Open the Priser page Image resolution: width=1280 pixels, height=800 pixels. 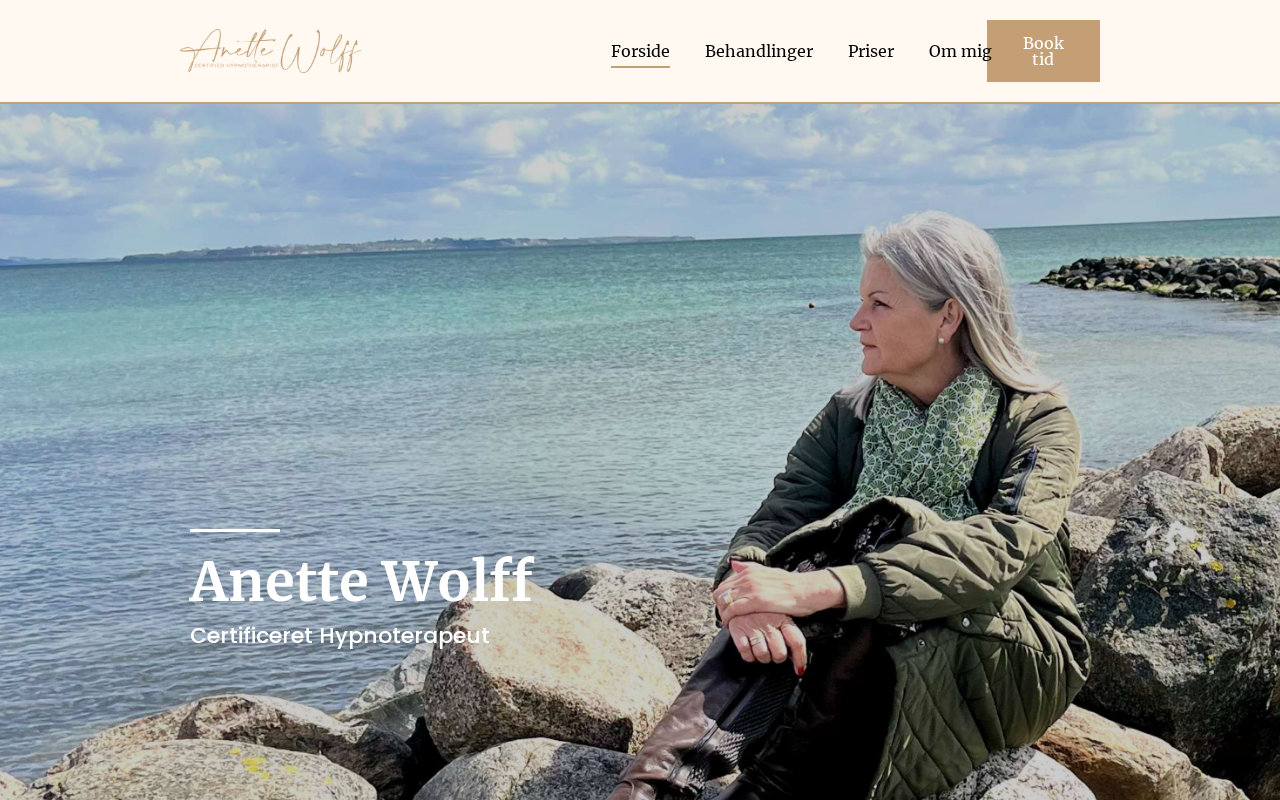(x=871, y=51)
